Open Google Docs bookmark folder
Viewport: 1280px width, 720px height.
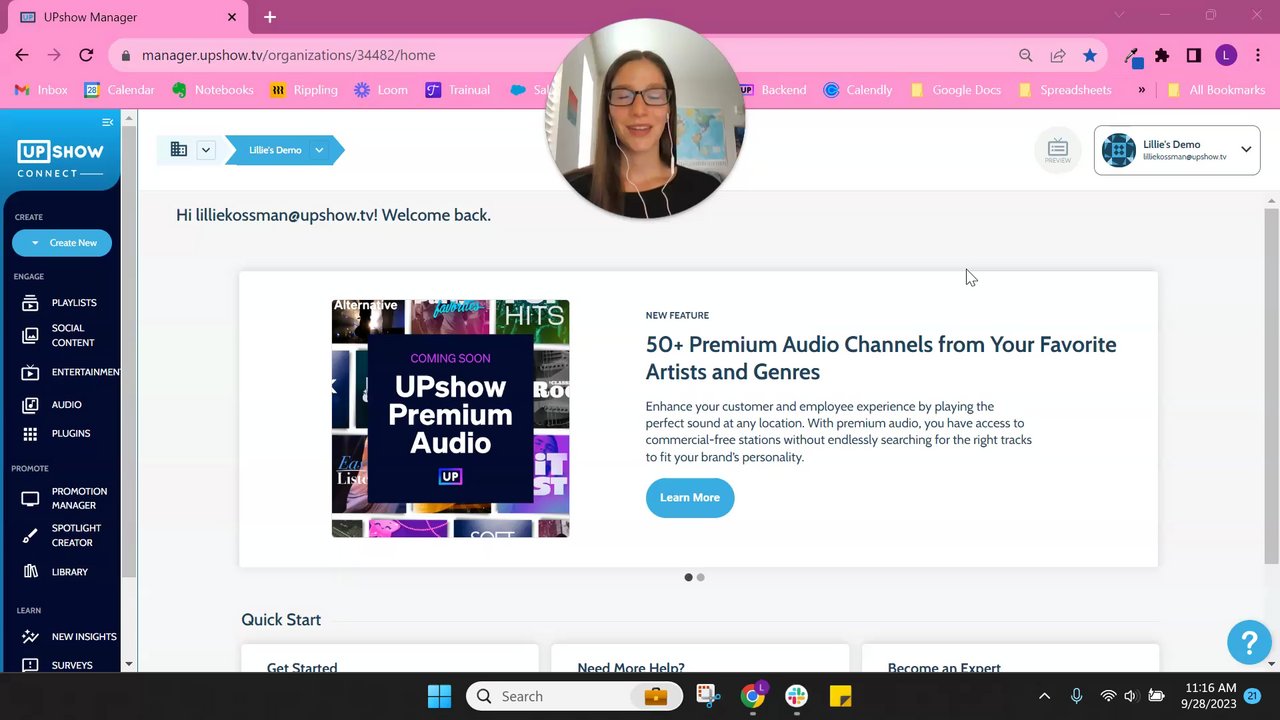955,89
